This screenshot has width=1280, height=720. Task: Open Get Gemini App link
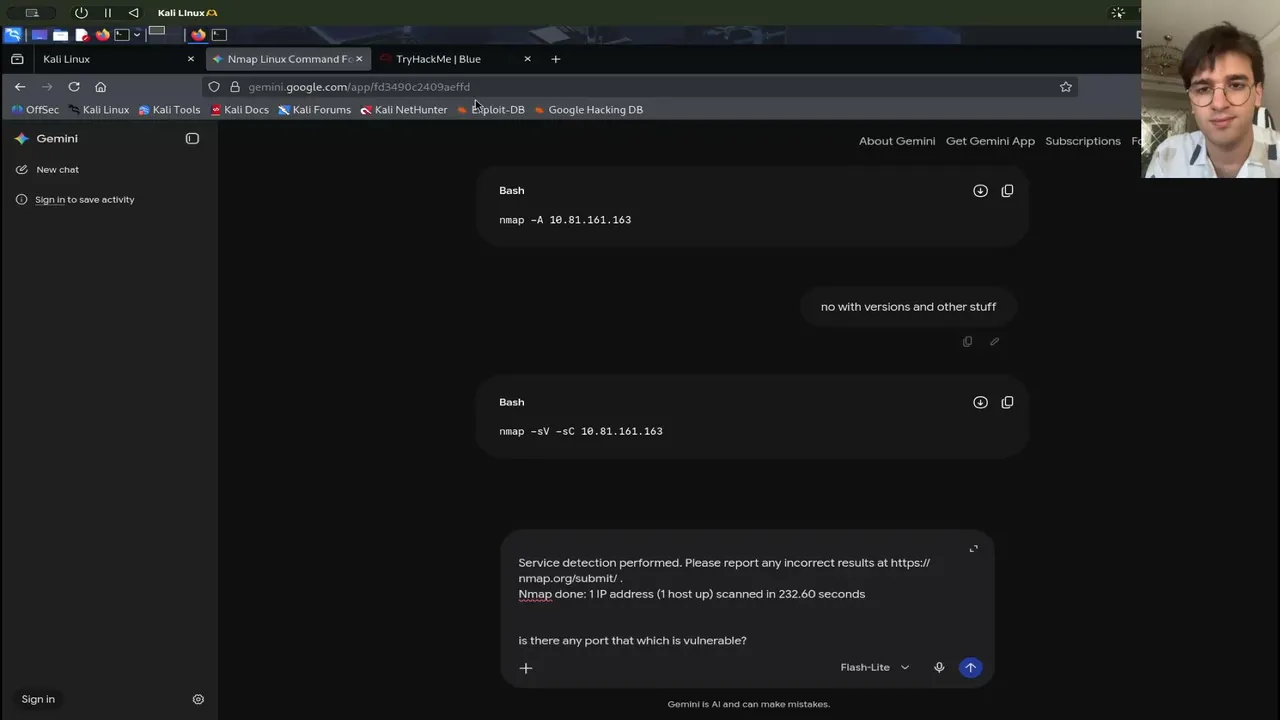tap(990, 141)
